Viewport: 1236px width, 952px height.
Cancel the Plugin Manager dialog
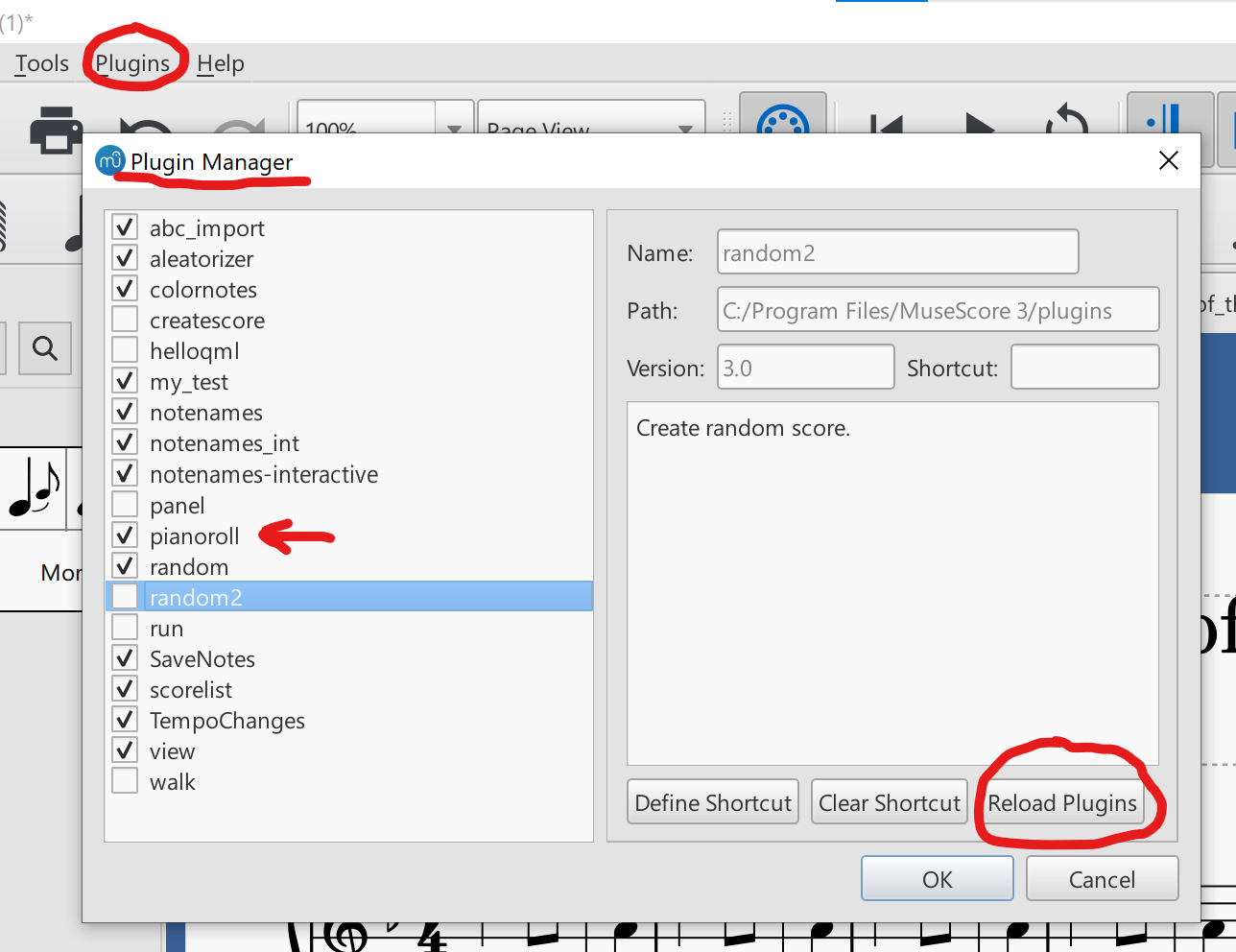1102,879
